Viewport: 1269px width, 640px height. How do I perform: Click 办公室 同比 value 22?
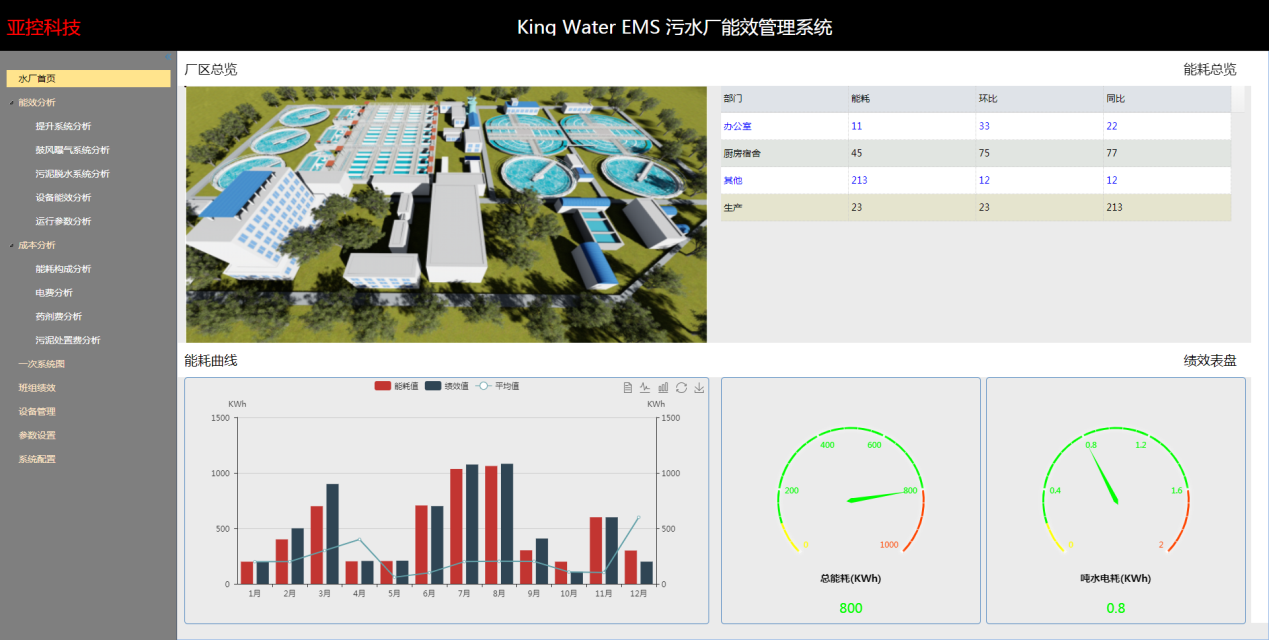(x=1112, y=126)
